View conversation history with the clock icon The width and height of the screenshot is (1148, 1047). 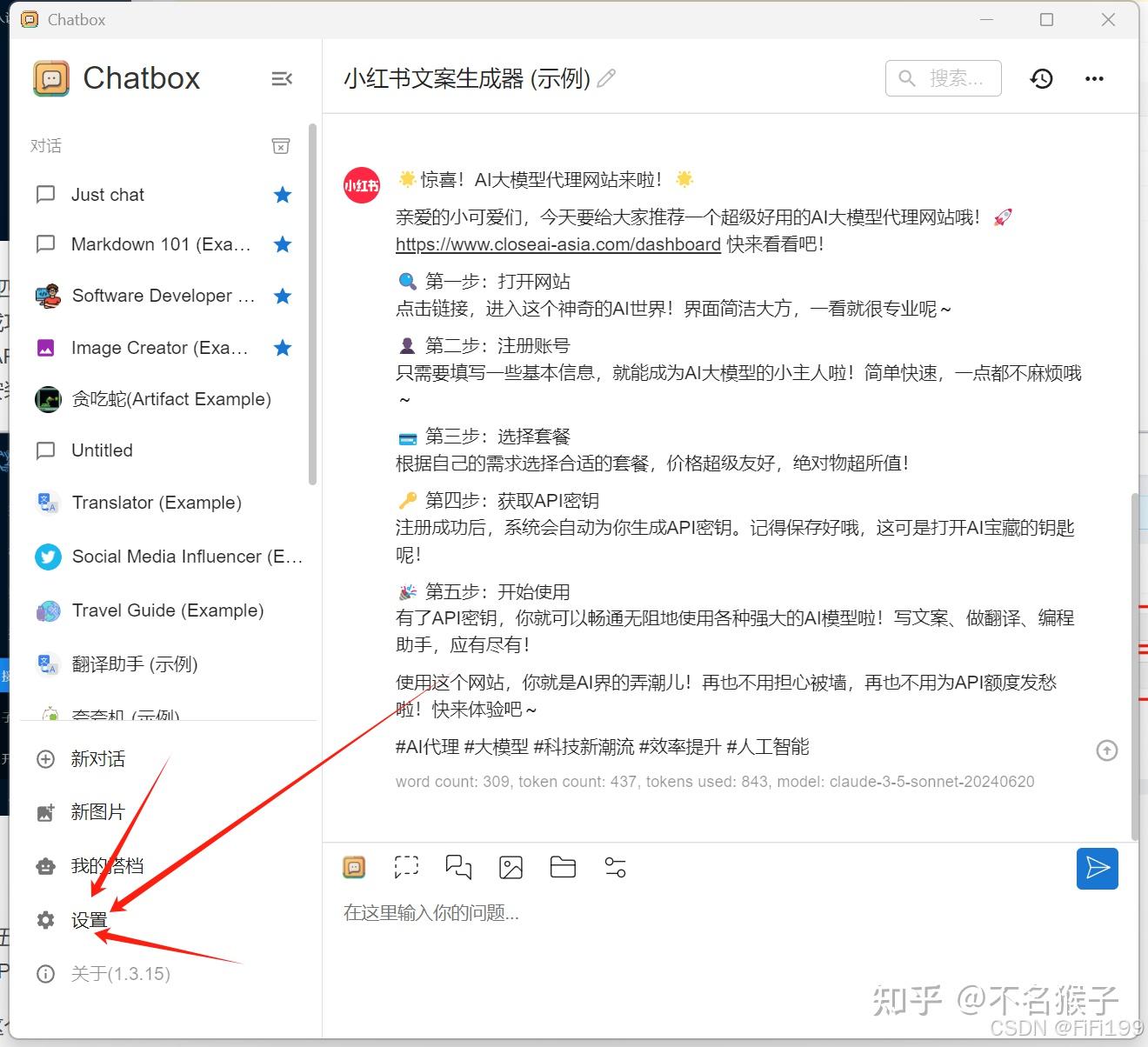1041,78
